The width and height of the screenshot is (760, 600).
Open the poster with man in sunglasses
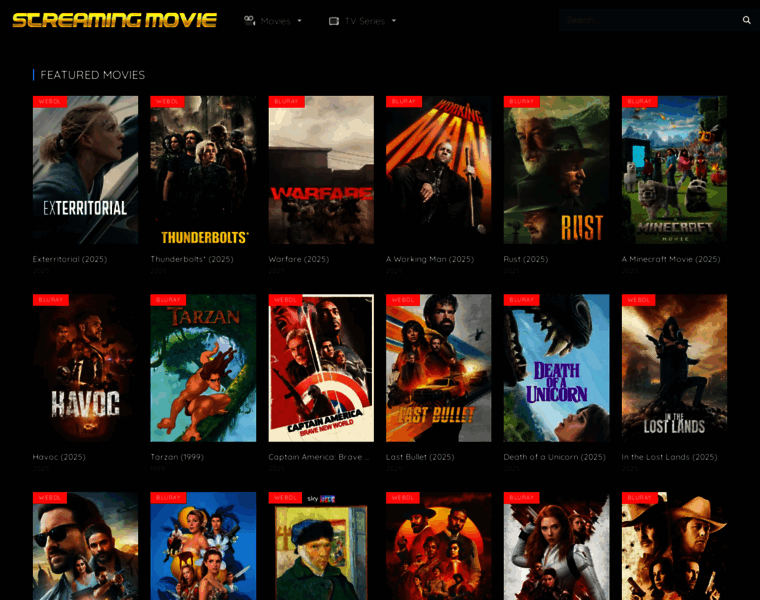pyautogui.click(x=85, y=546)
